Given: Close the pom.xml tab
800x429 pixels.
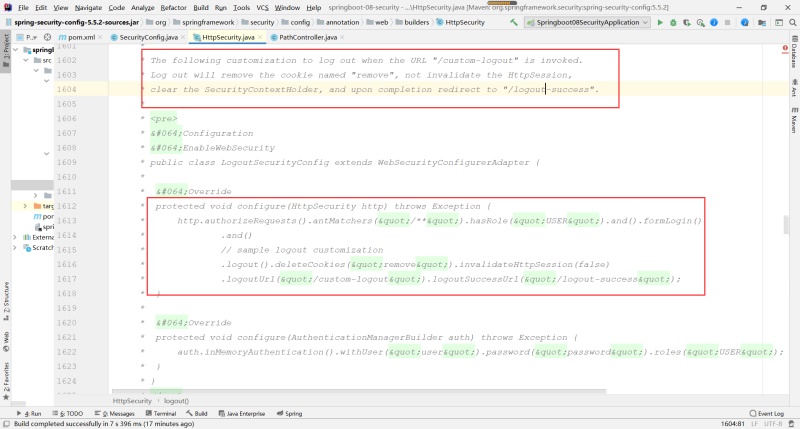Looking at the screenshot, I should click(x=100, y=37).
